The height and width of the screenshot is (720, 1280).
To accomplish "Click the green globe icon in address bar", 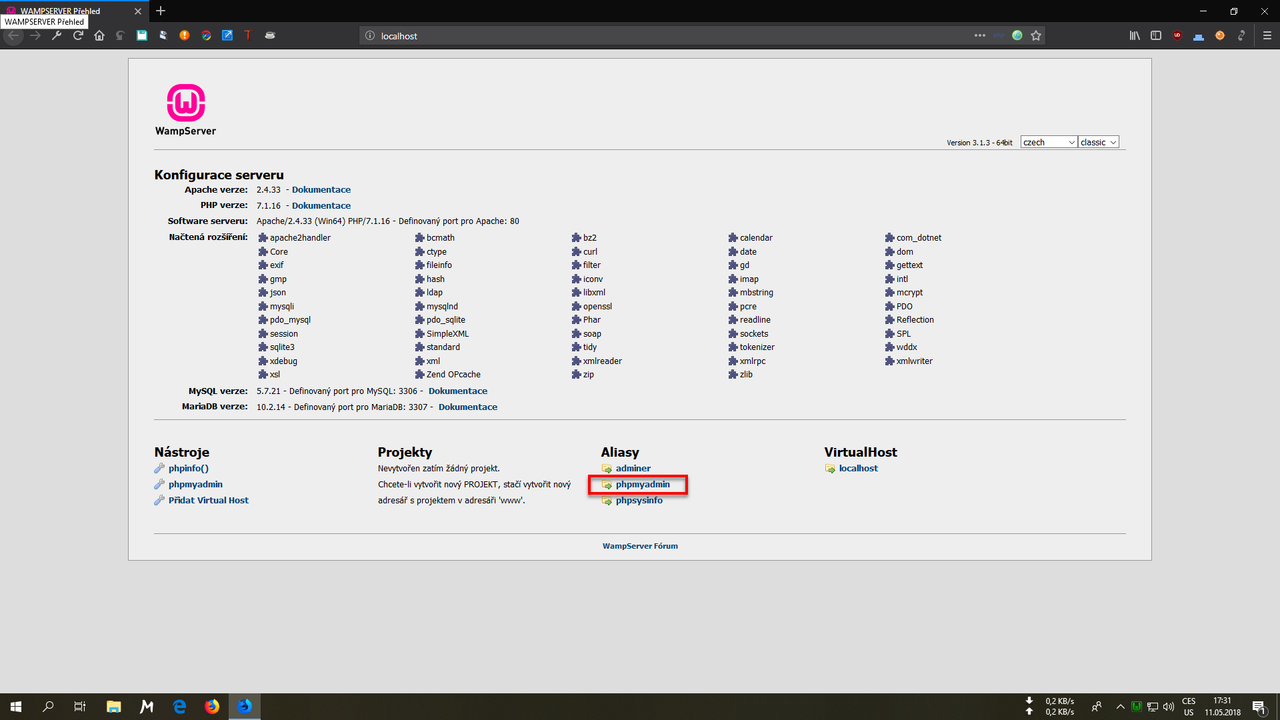I will click(x=1017, y=36).
